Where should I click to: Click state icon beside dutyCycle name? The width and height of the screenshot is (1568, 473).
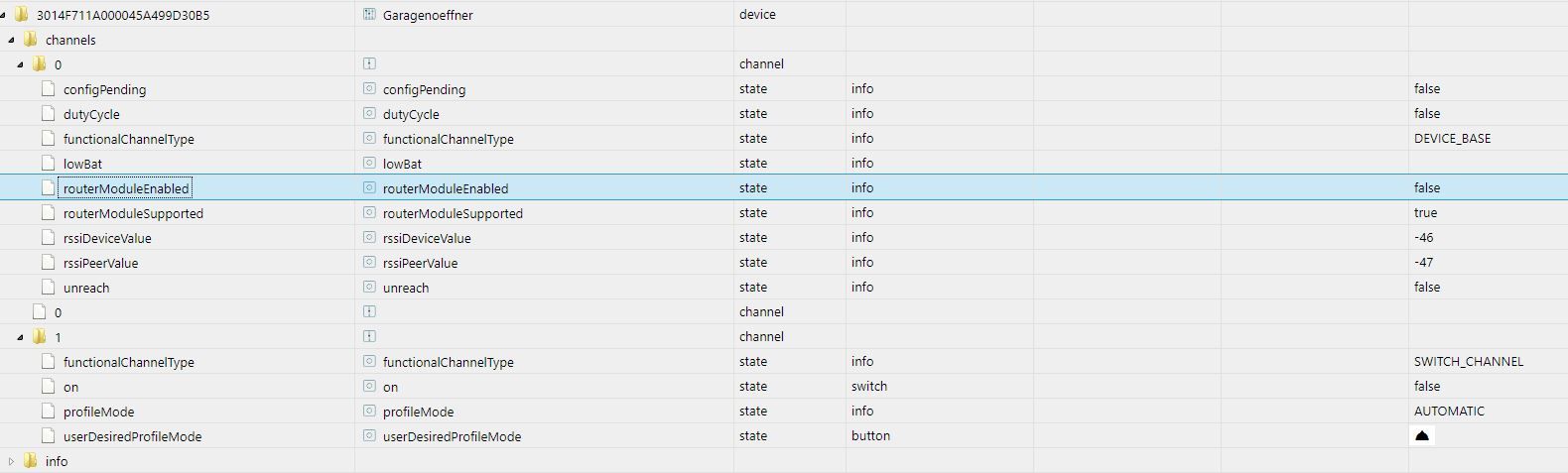pos(369,114)
